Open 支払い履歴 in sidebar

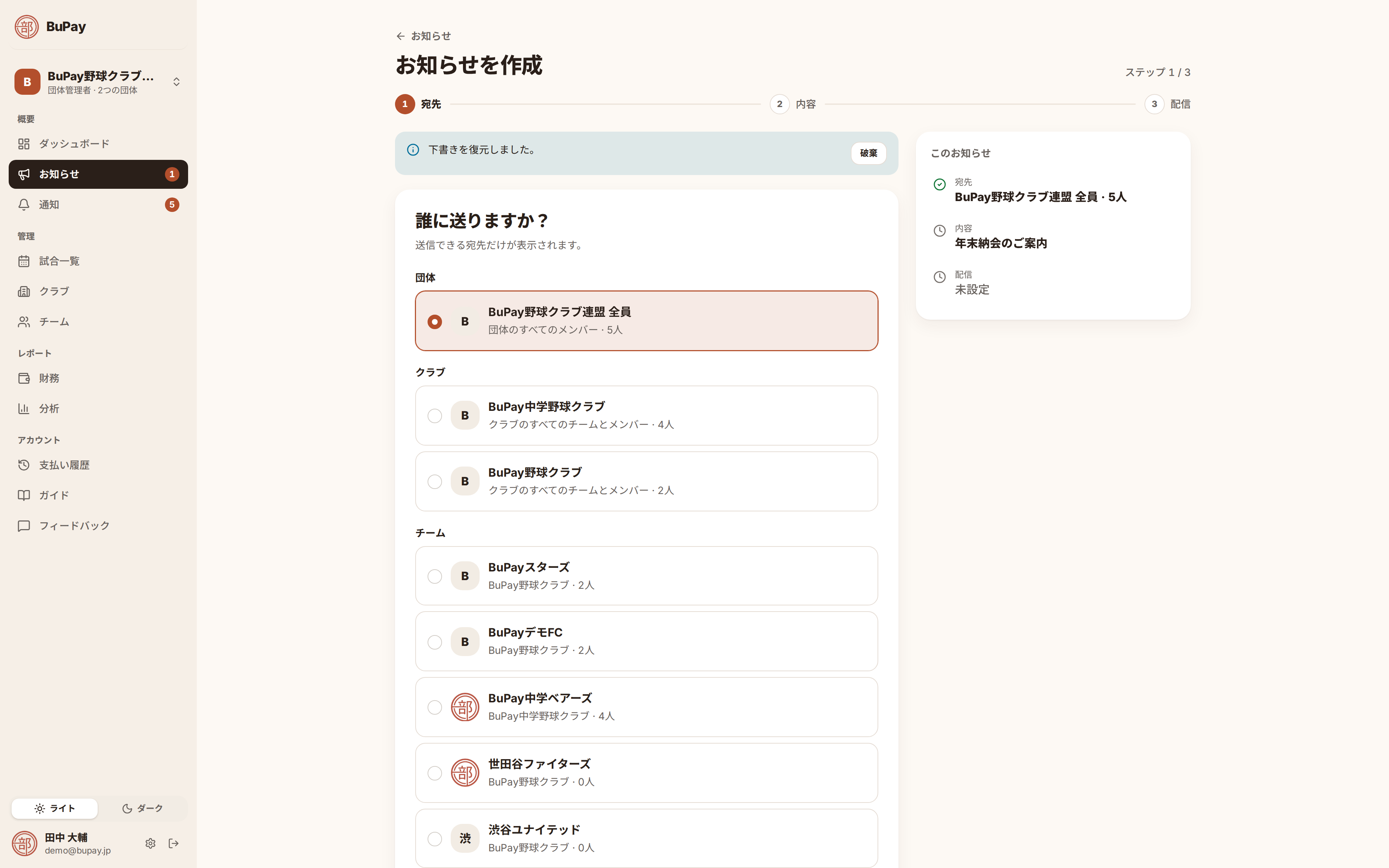[98, 465]
